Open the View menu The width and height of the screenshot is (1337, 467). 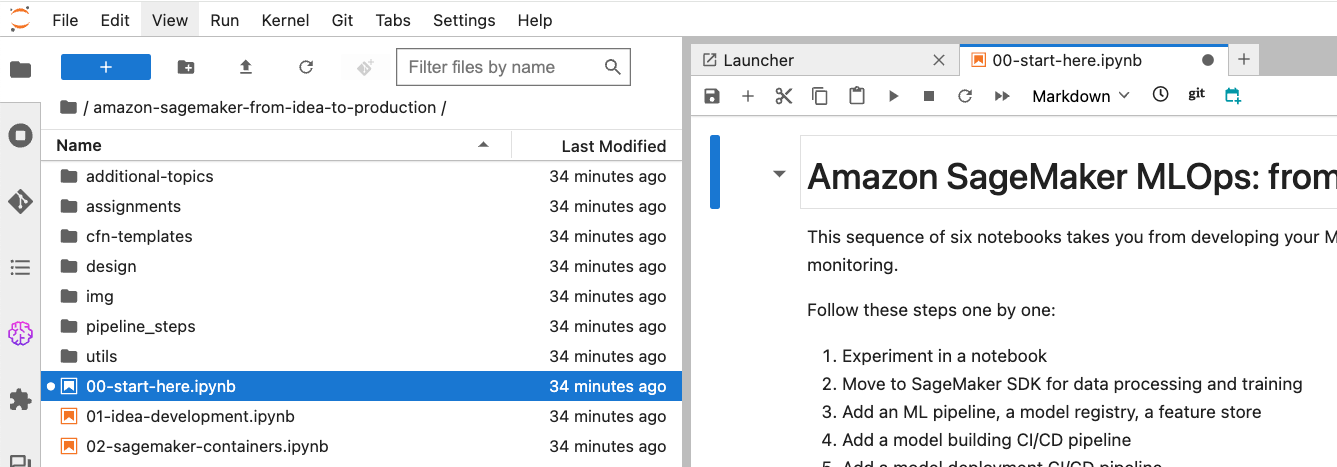click(170, 20)
